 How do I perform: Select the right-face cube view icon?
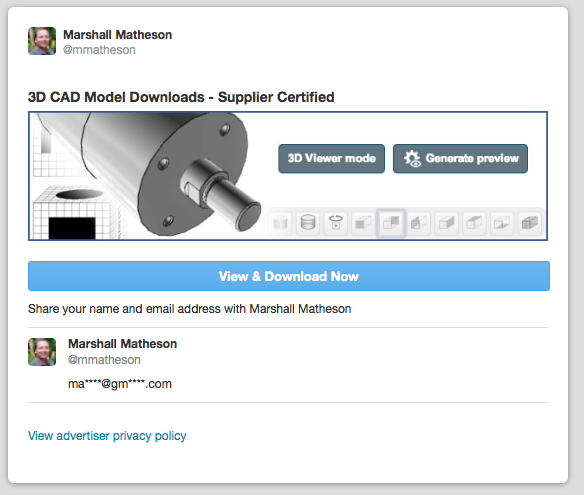[446, 223]
